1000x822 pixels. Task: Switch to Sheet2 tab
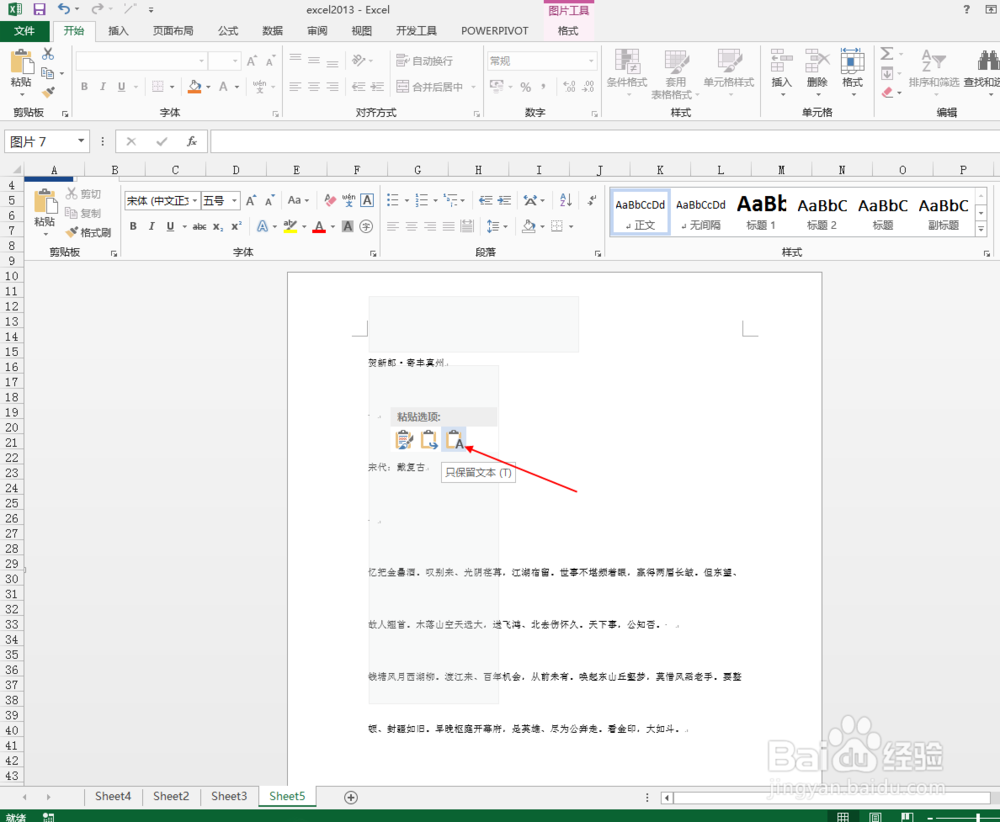(x=171, y=796)
